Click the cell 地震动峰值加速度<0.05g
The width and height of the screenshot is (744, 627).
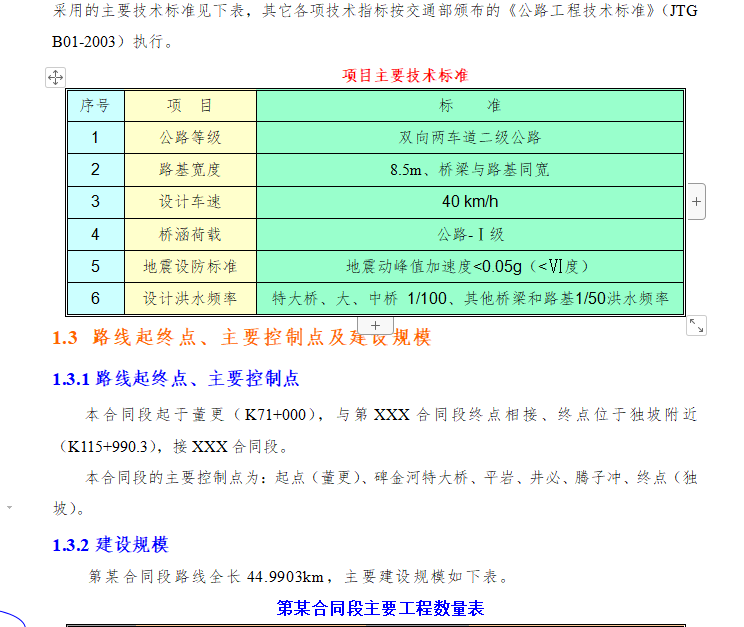coord(470,267)
